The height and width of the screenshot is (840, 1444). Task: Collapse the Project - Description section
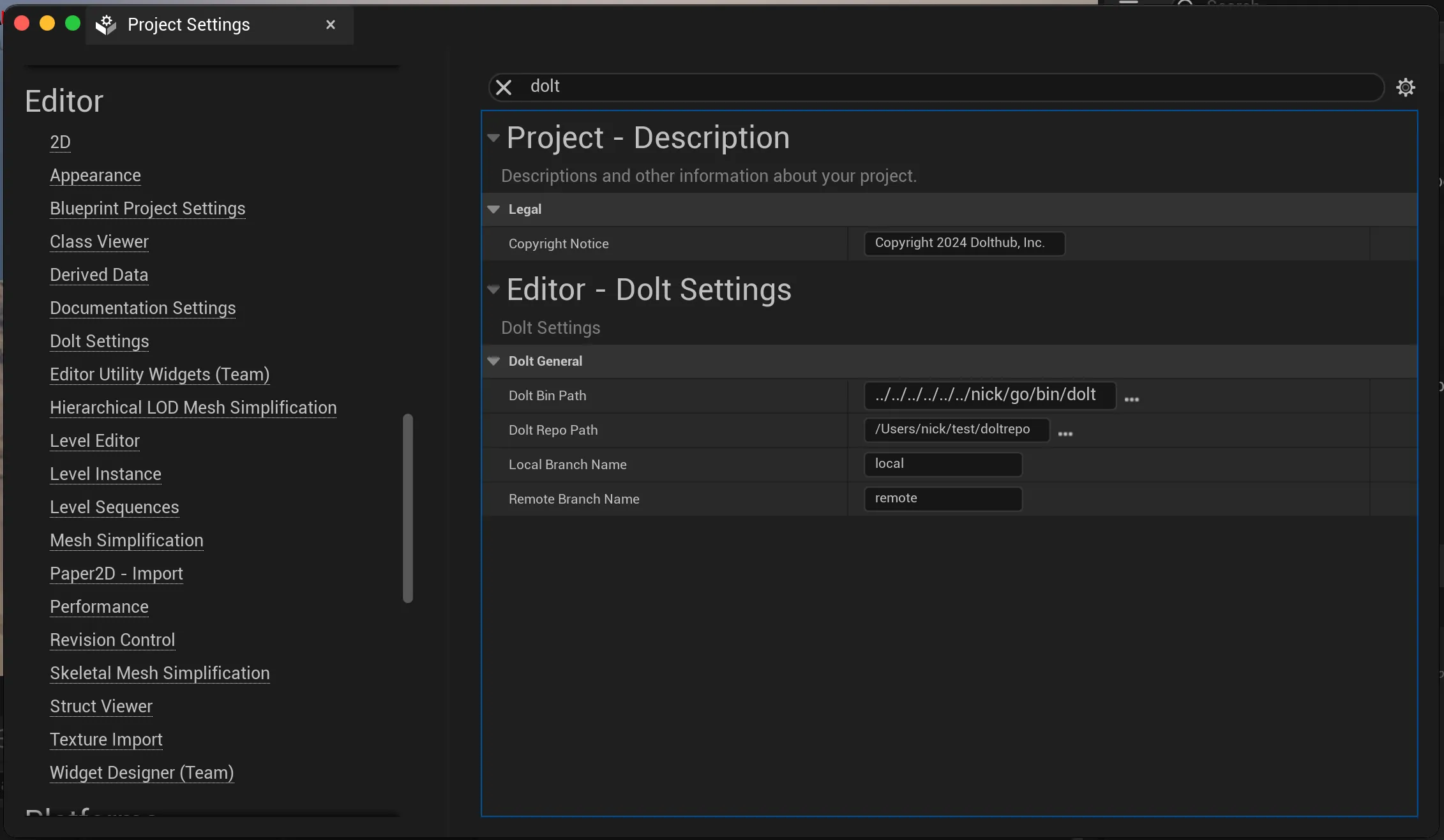click(493, 137)
